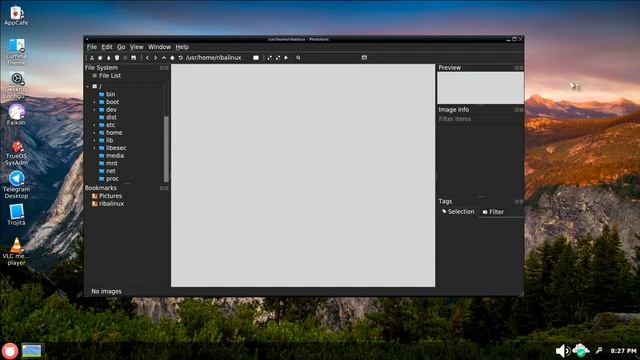
Task: Start the slideshow with the play icon
Action: coord(286,58)
